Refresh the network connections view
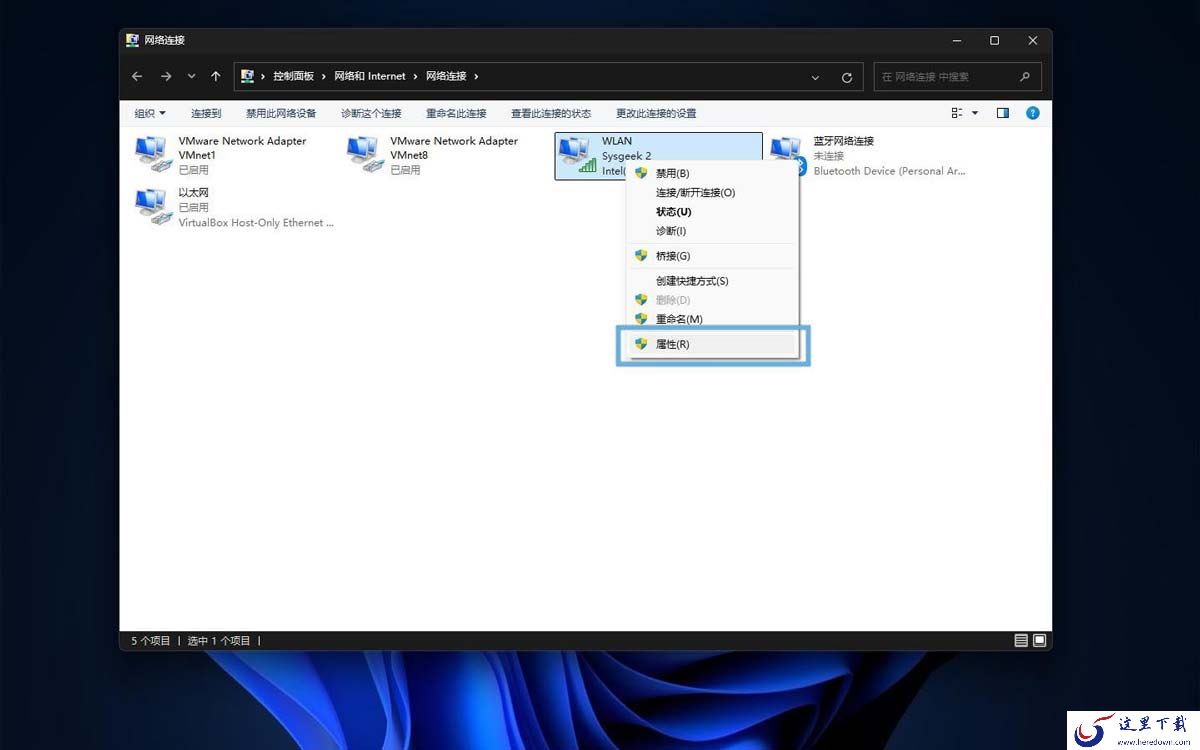Viewport: 1200px width, 750px height. [847, 77]
